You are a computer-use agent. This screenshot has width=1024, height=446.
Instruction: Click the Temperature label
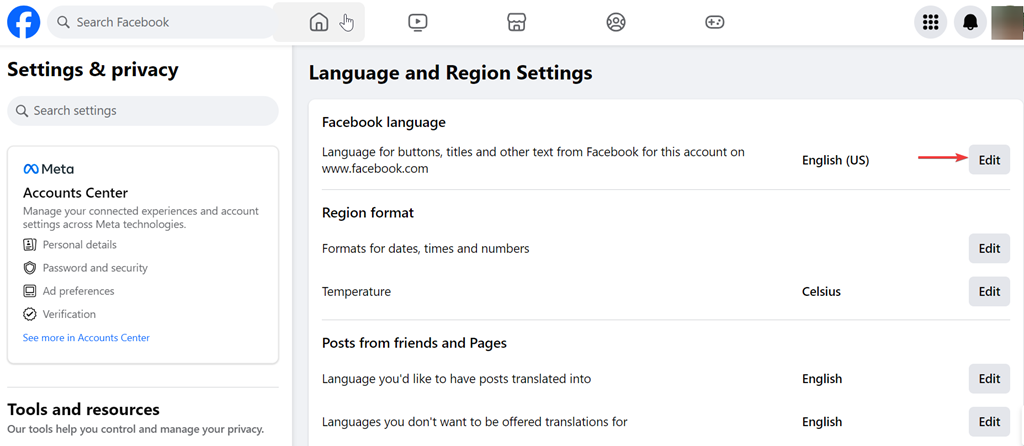356,291
